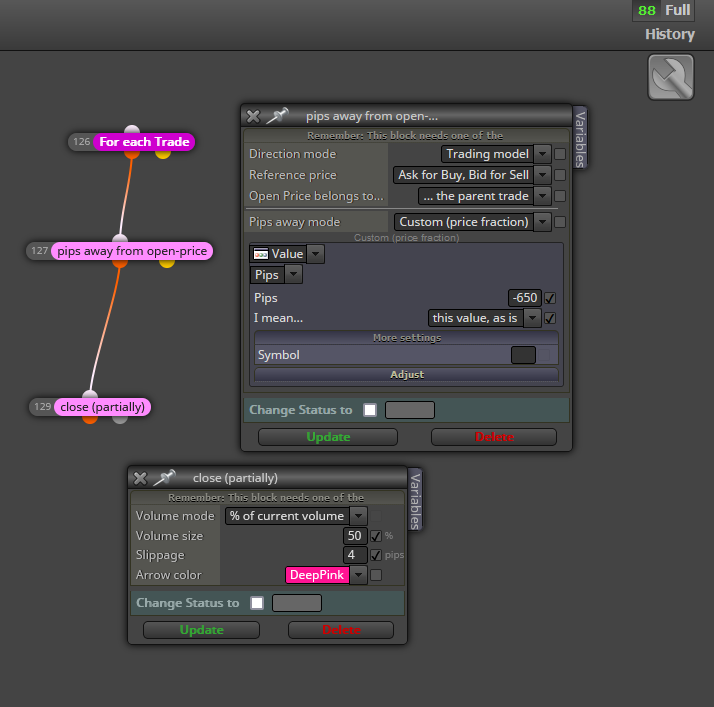This screenshot has height=707, width=714.
Task: Uncheck the Volume size checkbox
Action: click(376, 536)
